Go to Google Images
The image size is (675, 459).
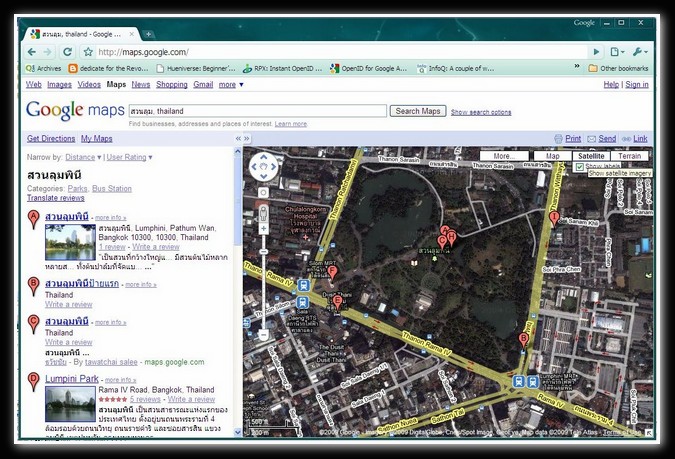click(x=59, y=85)
